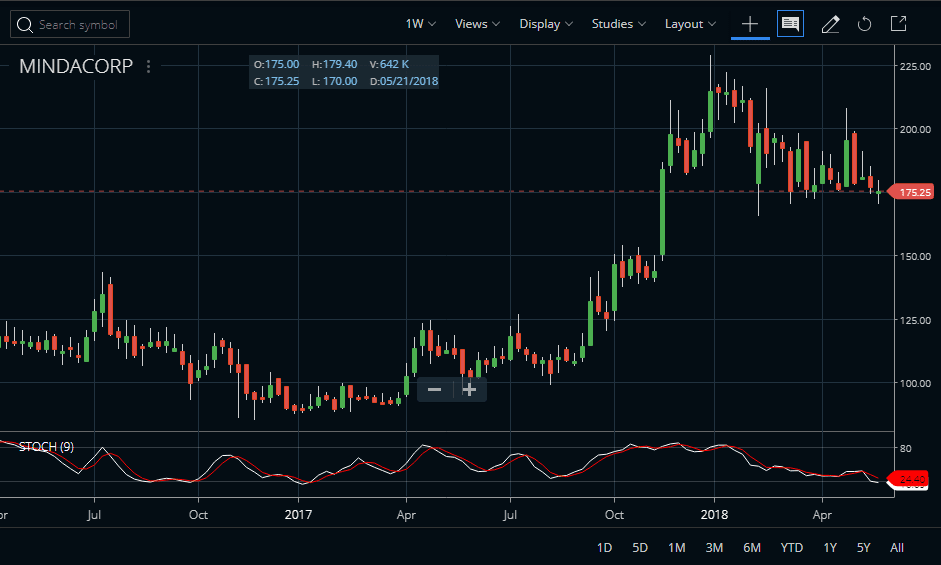
Task: Click the V:642 K volume value
Action: [389, 64]
